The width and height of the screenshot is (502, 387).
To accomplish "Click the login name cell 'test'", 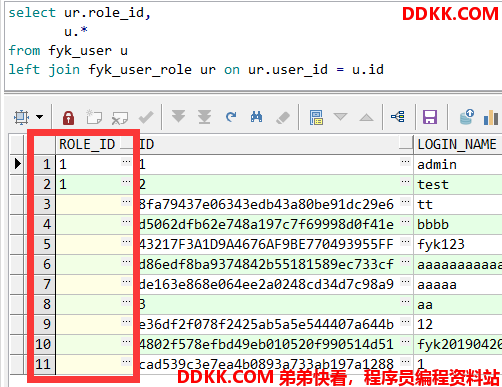I will [458, 185].
